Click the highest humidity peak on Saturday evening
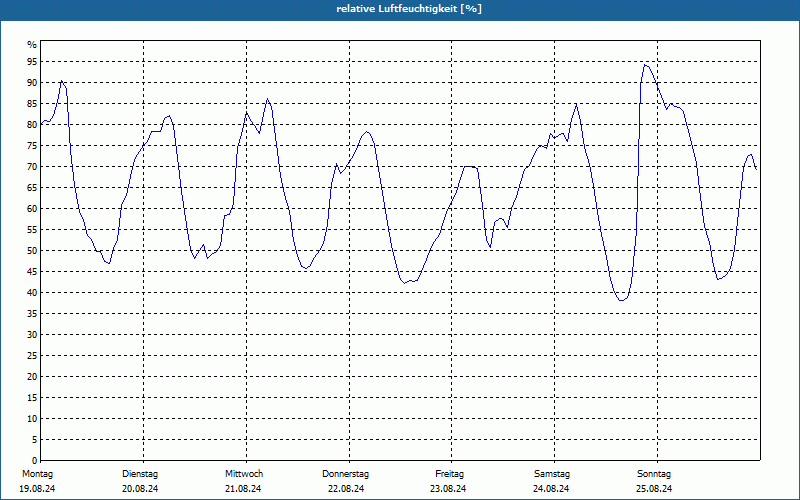The height and width of the screenshot is (500, 800). pyautogui.click(x=645, y=65)
